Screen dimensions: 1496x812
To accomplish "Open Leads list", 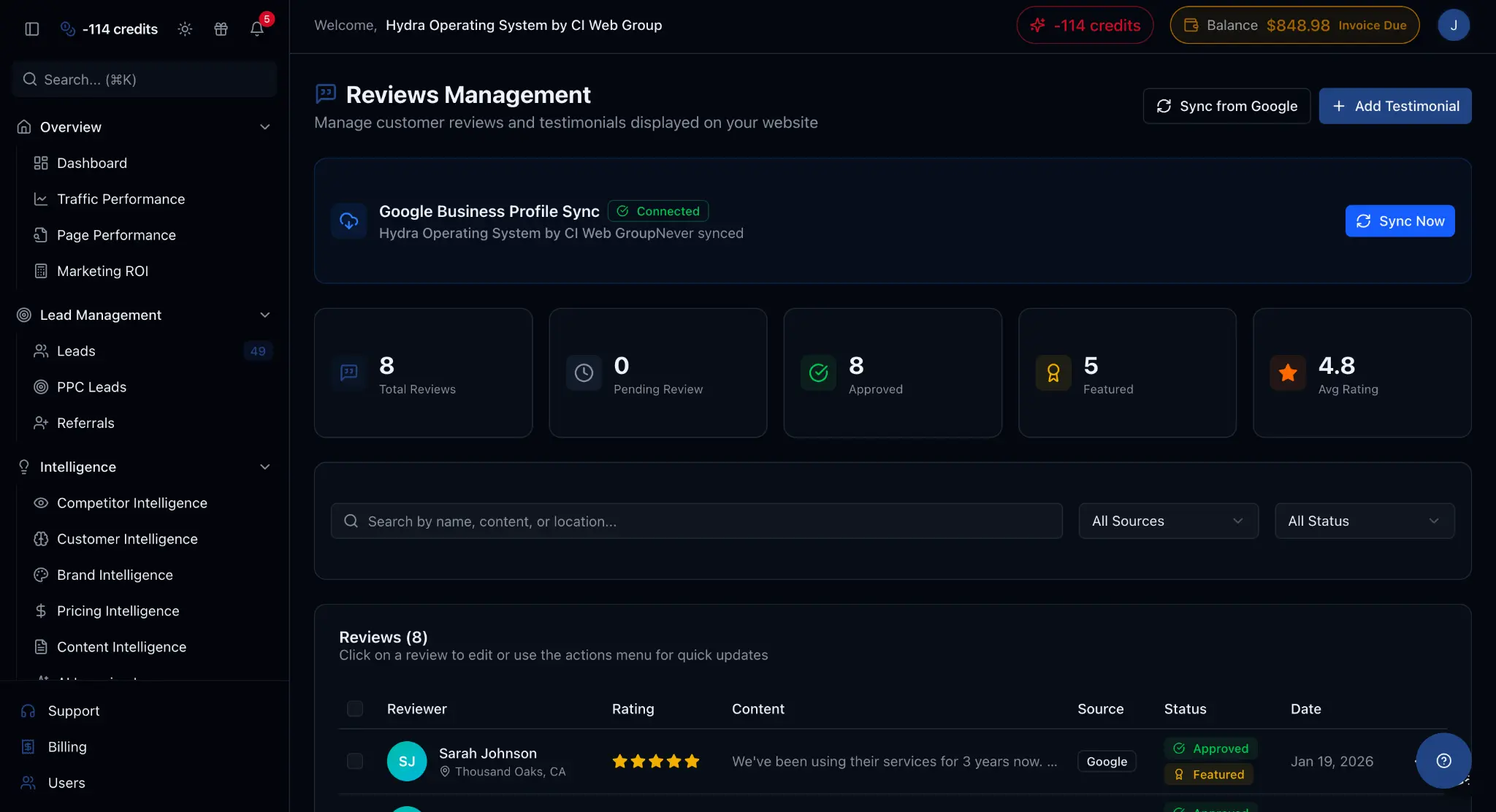I will point(65,351).
